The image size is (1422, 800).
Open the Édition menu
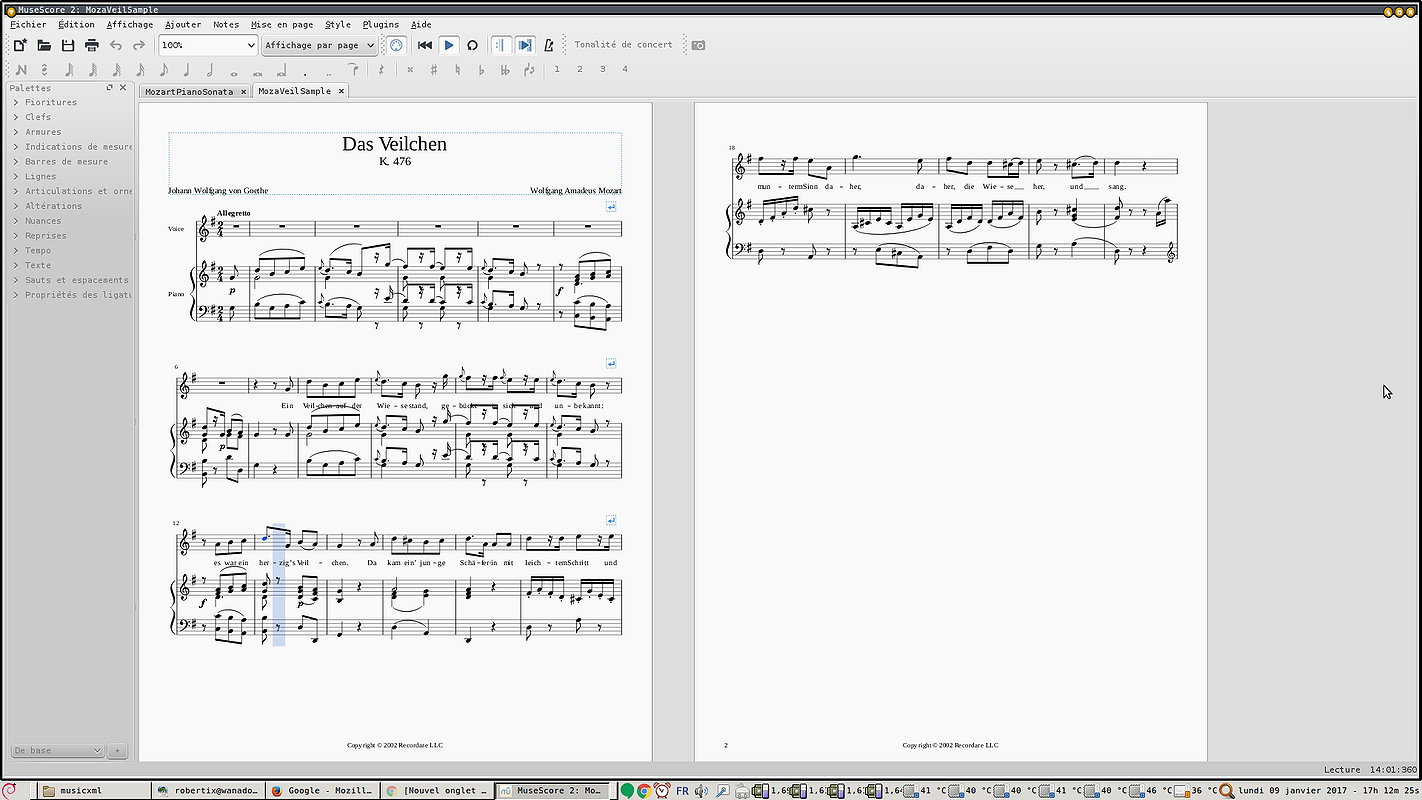pos(76,24)
